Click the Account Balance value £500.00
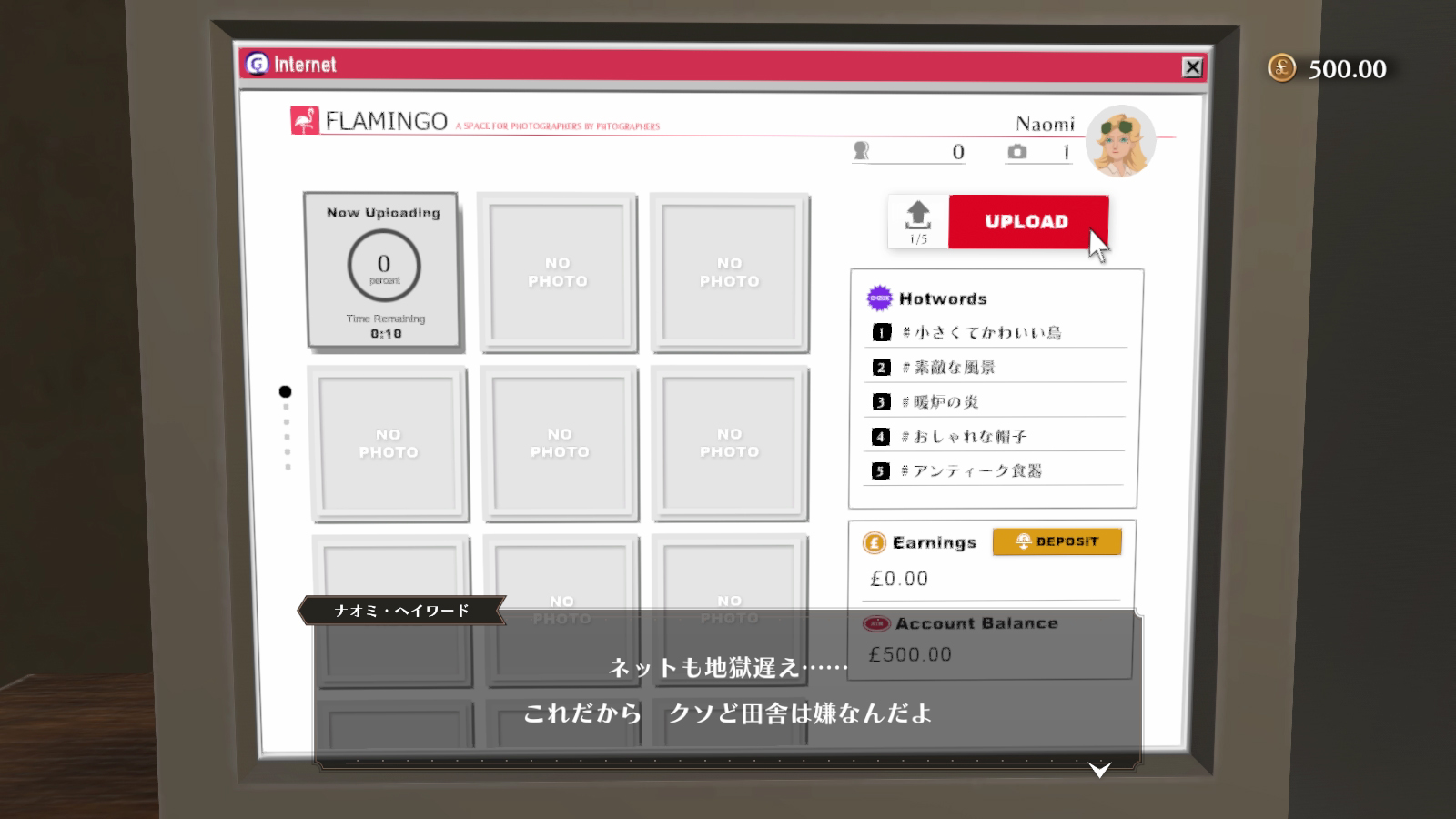Image resolution: width=1456 pixels, height=819 pixels. click(910, 654)
